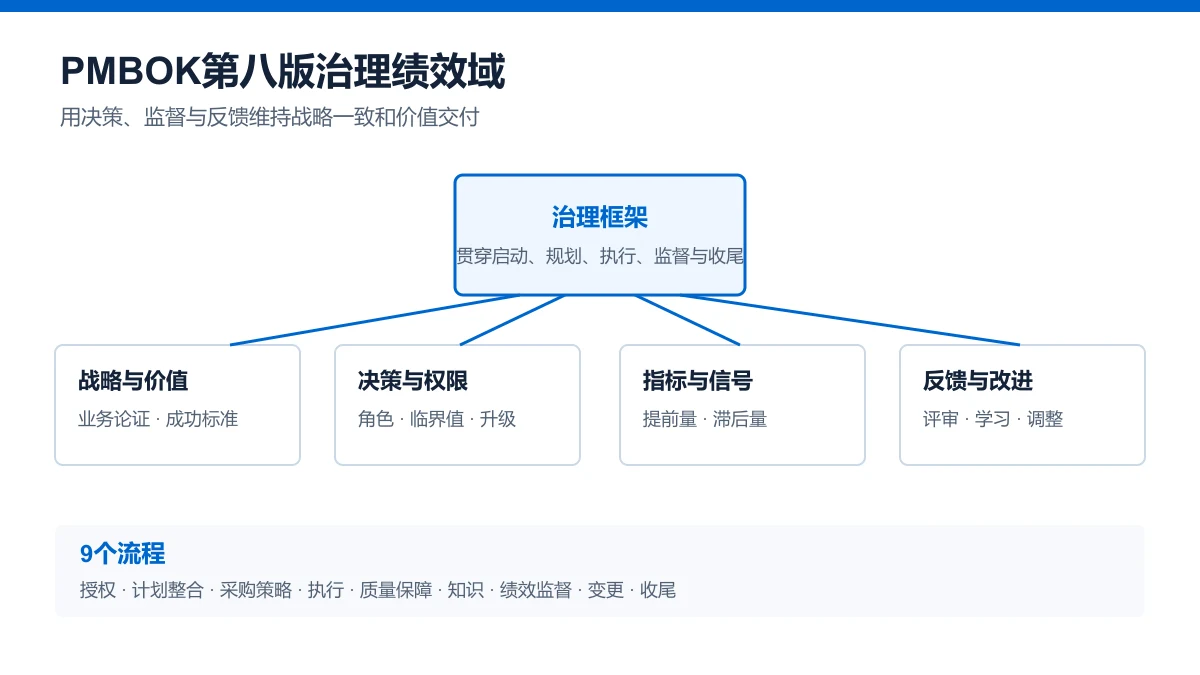
Task: Click the 9个流程 heading
Action: [x=123, y=553]
